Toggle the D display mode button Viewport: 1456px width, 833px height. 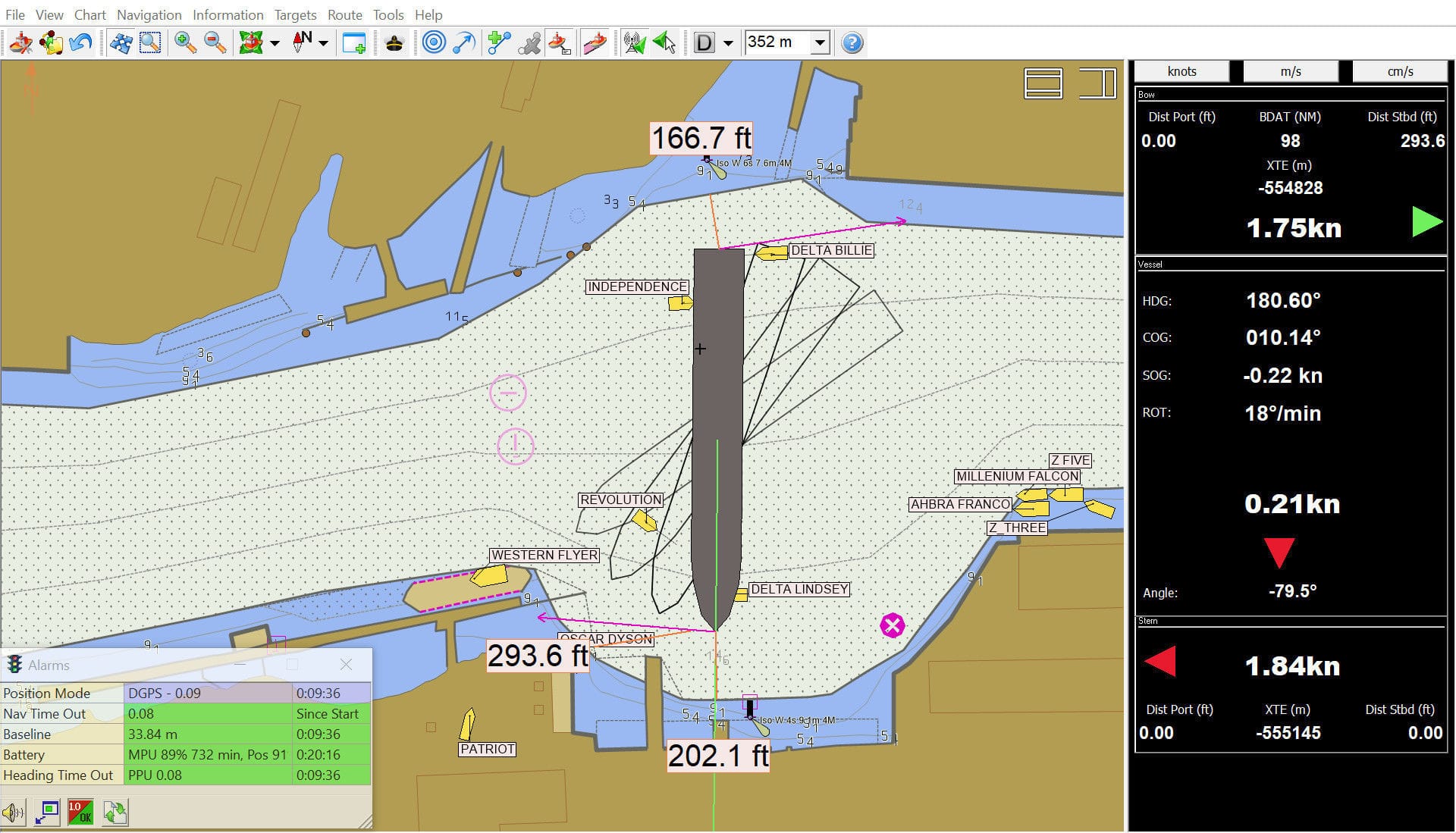click(x=704, y=42)
